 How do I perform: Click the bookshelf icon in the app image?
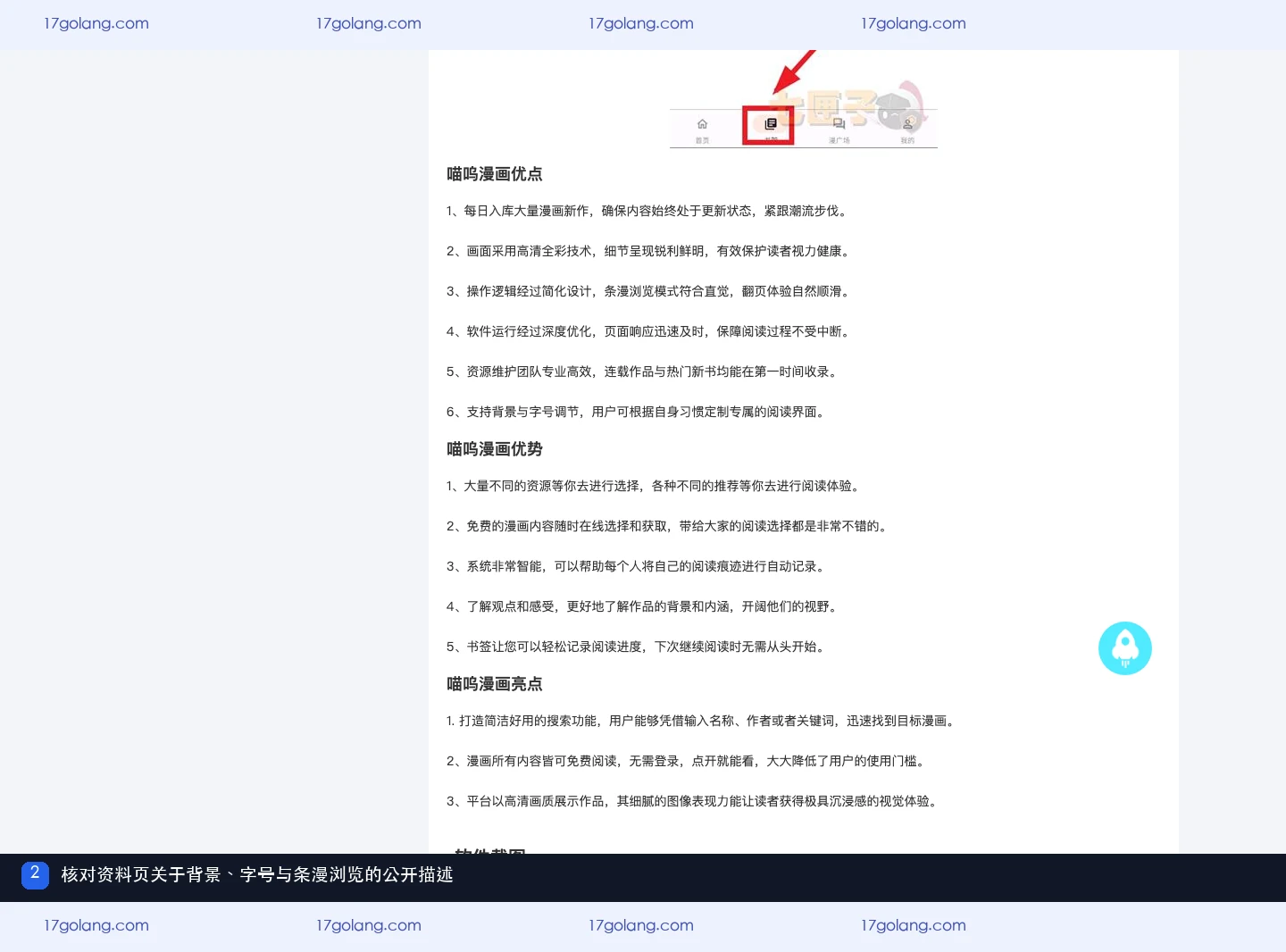click(x=770, y=124)
